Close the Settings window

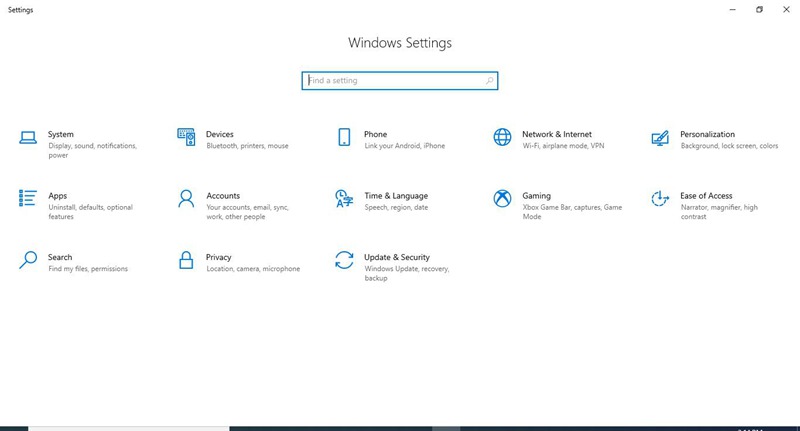coord(786,10)
